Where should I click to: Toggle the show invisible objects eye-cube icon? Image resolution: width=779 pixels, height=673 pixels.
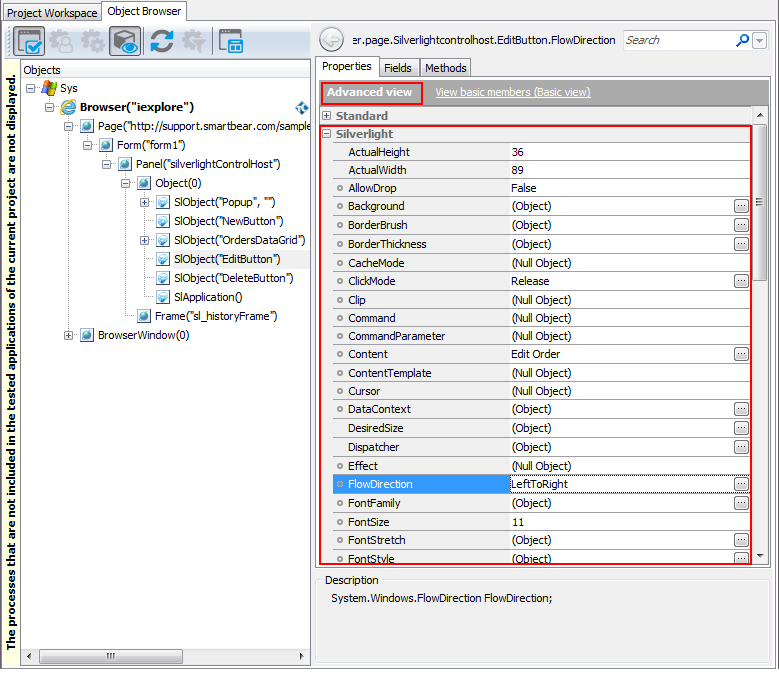[x=125, y=41]
